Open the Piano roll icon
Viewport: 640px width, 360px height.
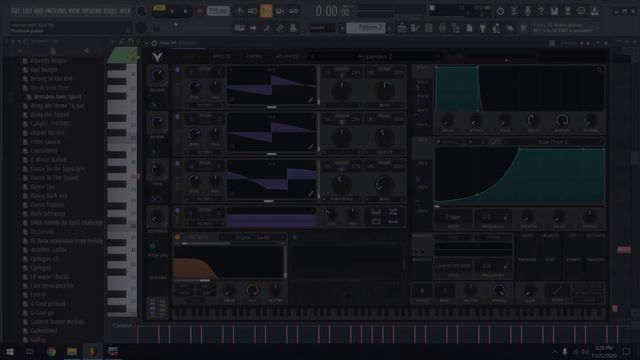pos(415,28)
